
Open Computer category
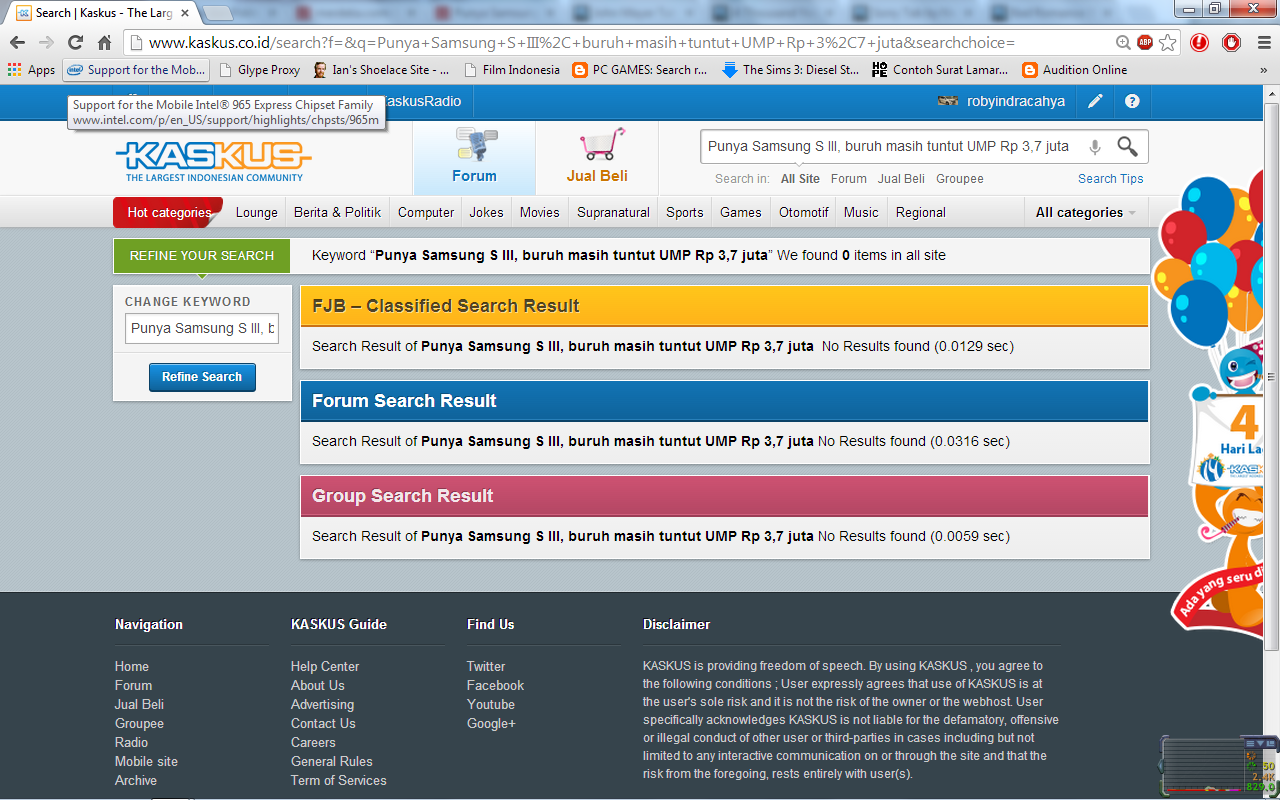pyautogui.click(x=426, y=212)
